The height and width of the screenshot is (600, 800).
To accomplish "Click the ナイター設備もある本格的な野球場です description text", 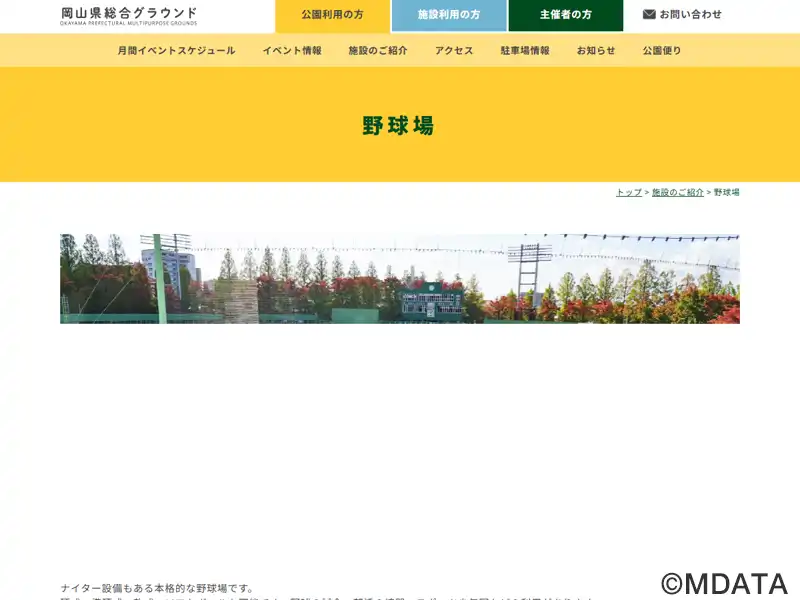I will pos(157,588).
